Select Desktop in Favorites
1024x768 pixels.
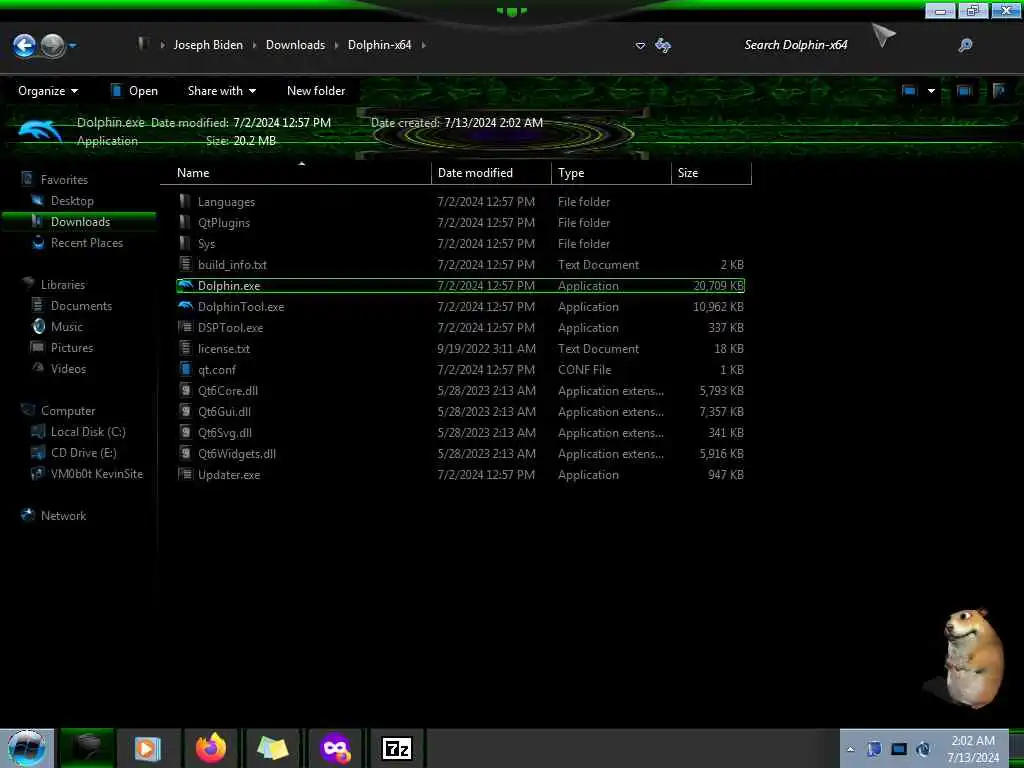click(72, 200)
